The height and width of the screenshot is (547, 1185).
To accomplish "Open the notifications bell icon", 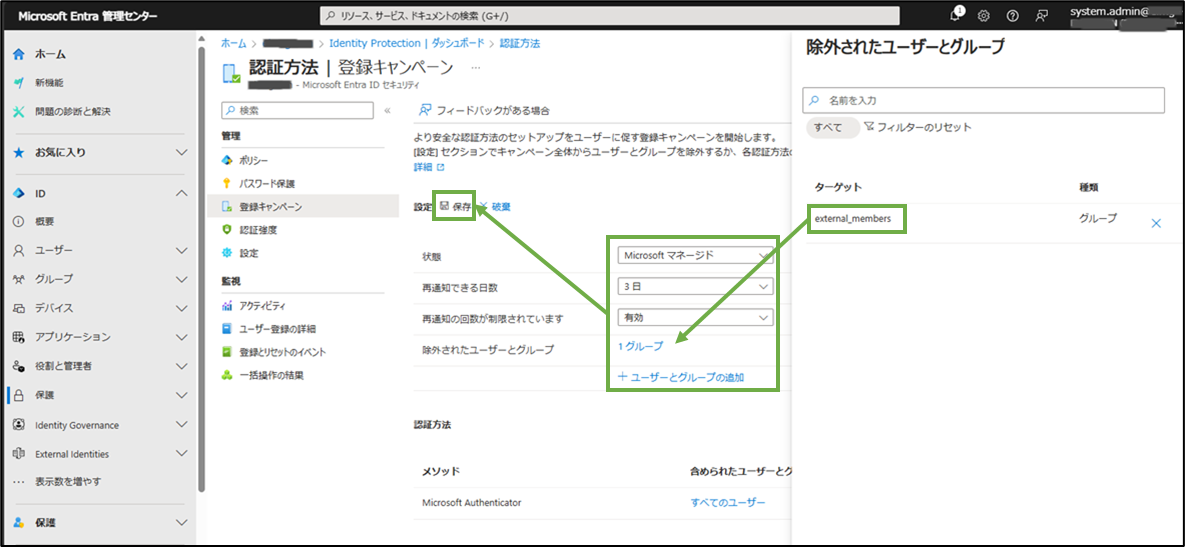I will (956, 15).
